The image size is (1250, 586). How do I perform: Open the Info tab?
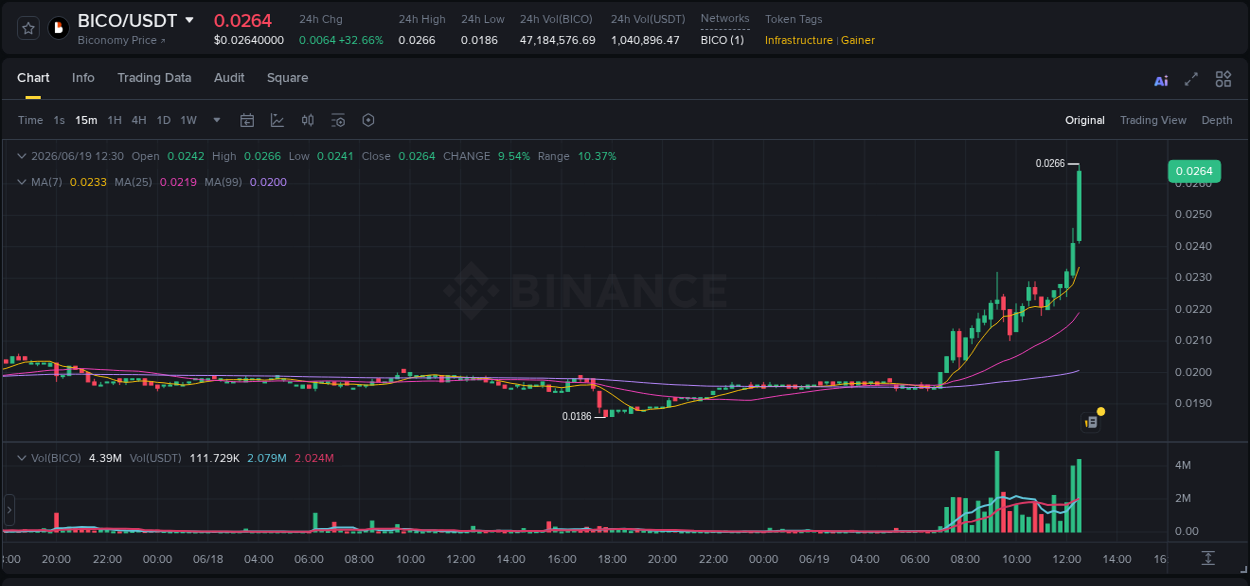pyautogui.click(x=83, y=78)
